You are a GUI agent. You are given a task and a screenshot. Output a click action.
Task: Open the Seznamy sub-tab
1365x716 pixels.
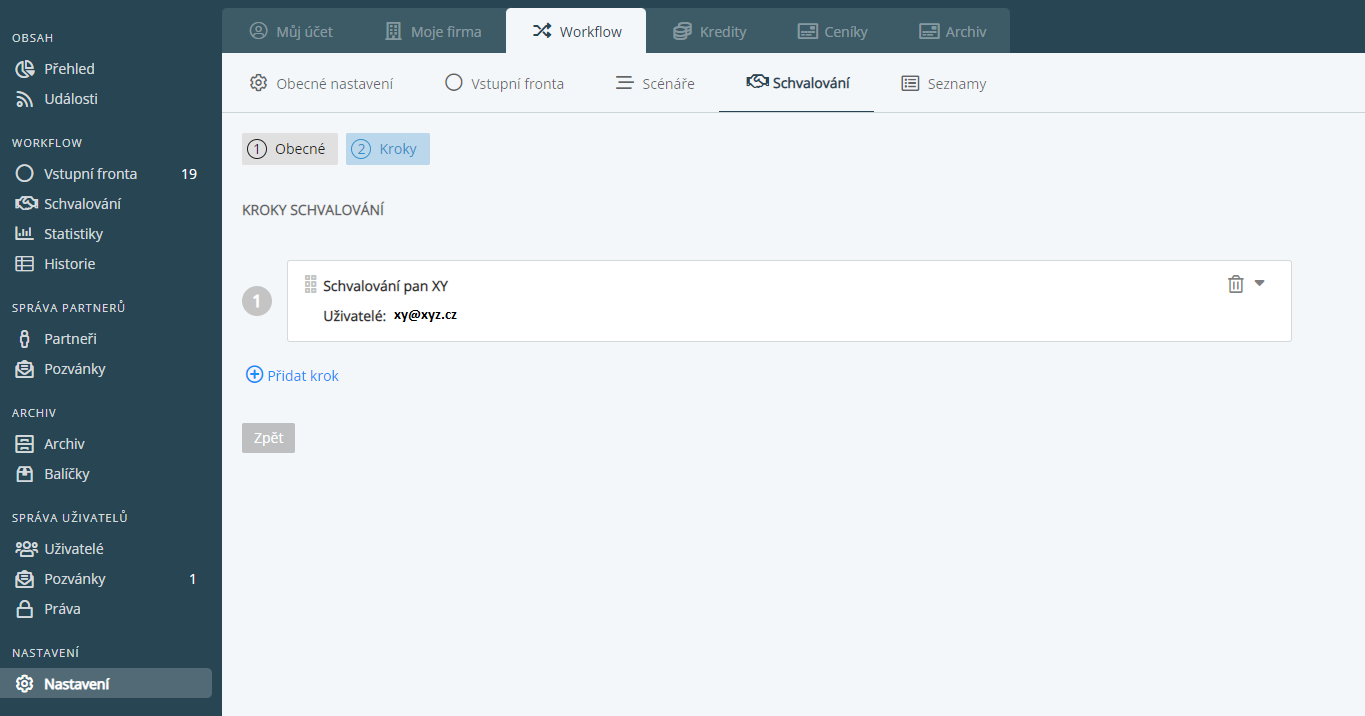pyautogui.click(x=944, y=83)
